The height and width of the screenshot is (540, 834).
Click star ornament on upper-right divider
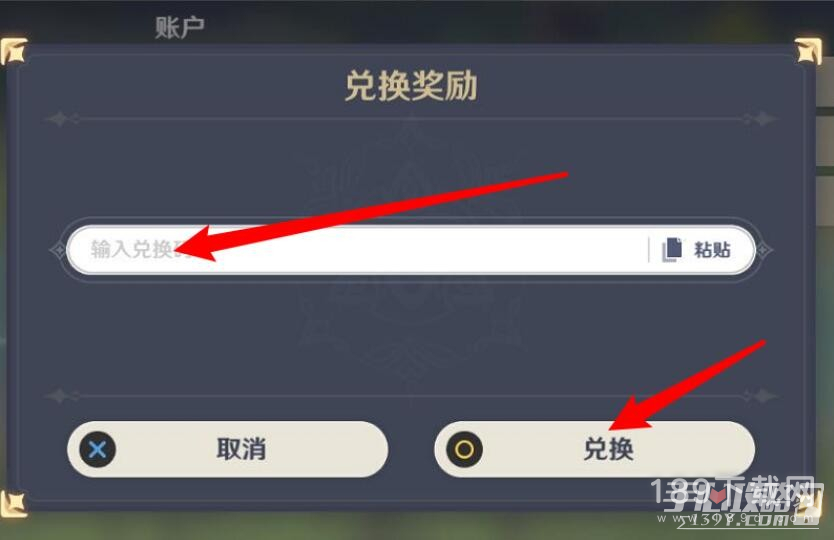762,119
